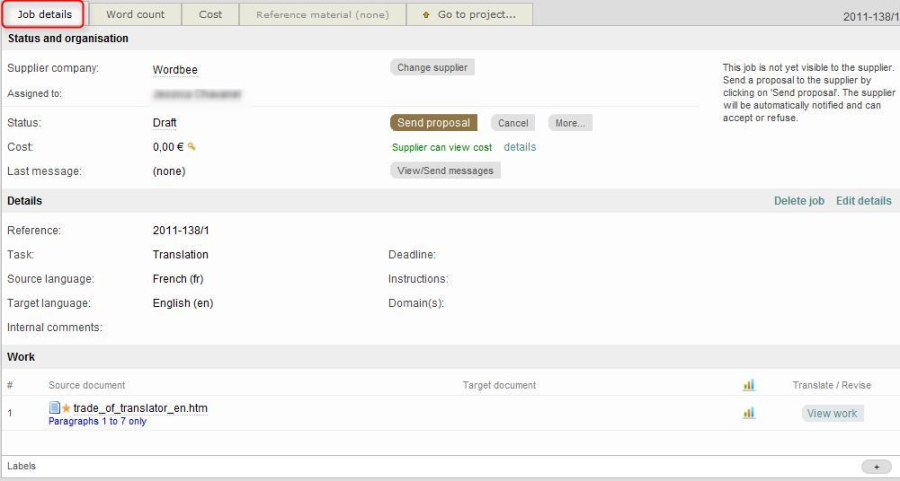
Task: Click the pencil icon next to cost
Action: [x=192, y=147]
